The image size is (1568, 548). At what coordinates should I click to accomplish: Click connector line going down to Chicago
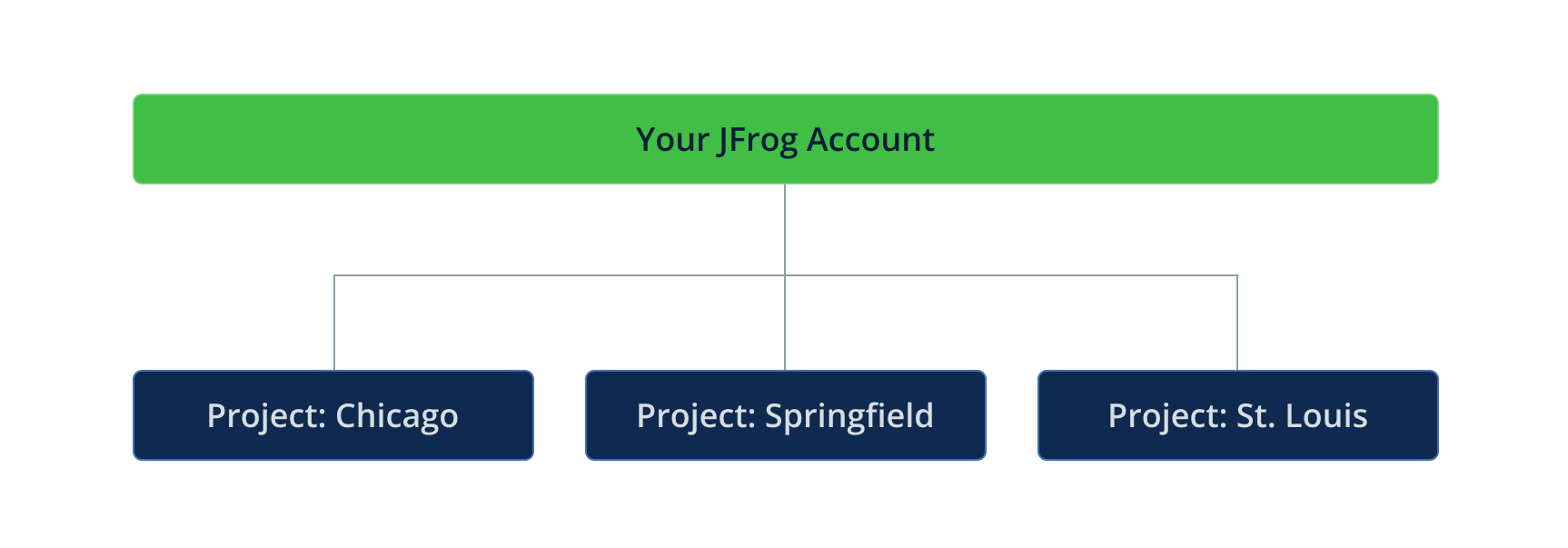pyautogui.click(x=334, y=323)
